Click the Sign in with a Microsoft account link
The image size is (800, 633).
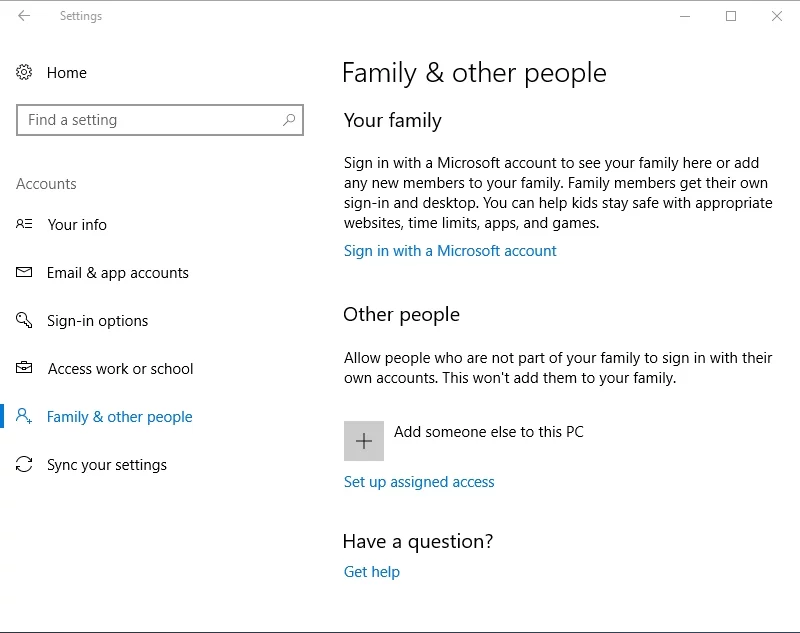450,251
